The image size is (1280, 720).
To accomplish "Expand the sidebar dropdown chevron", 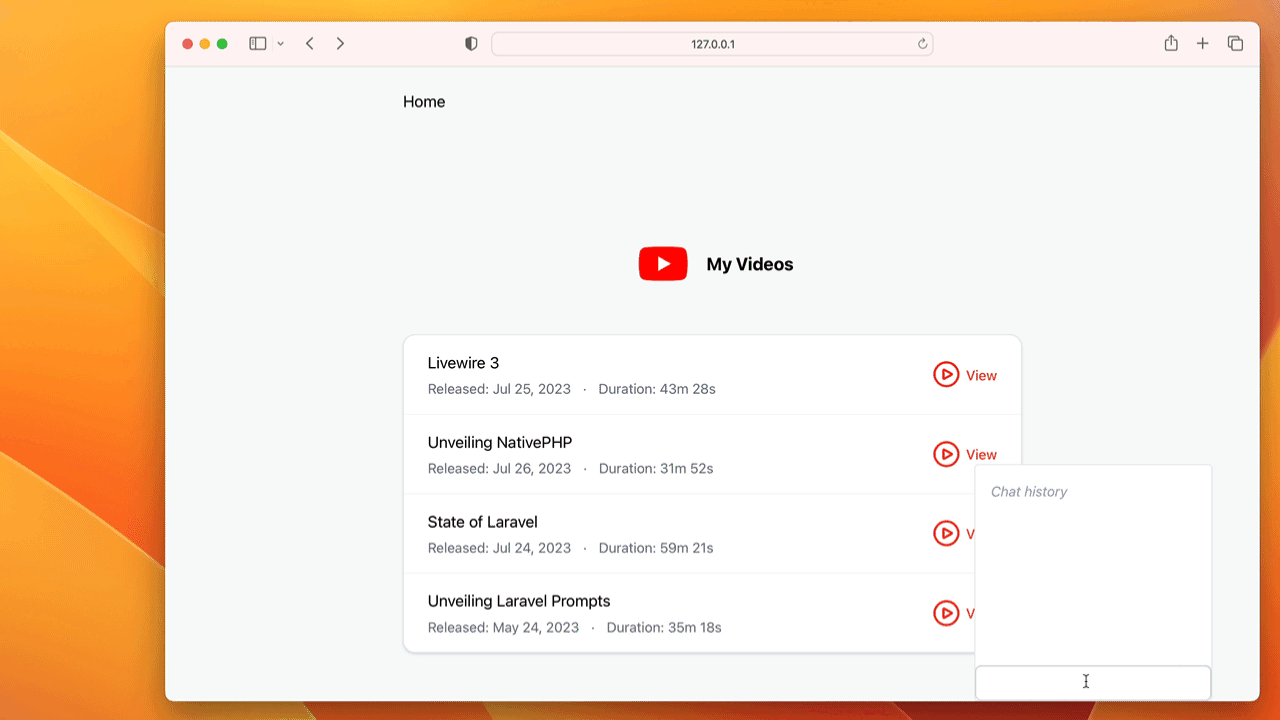I will 281,44.
